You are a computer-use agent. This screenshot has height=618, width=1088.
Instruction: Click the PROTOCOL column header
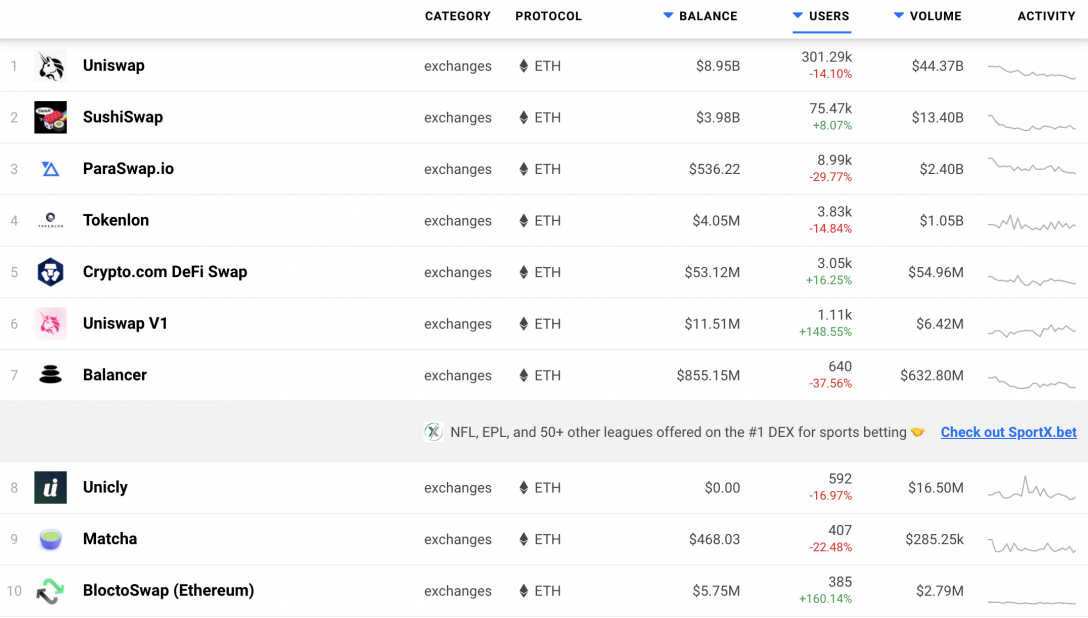click(x=548, y=16)
